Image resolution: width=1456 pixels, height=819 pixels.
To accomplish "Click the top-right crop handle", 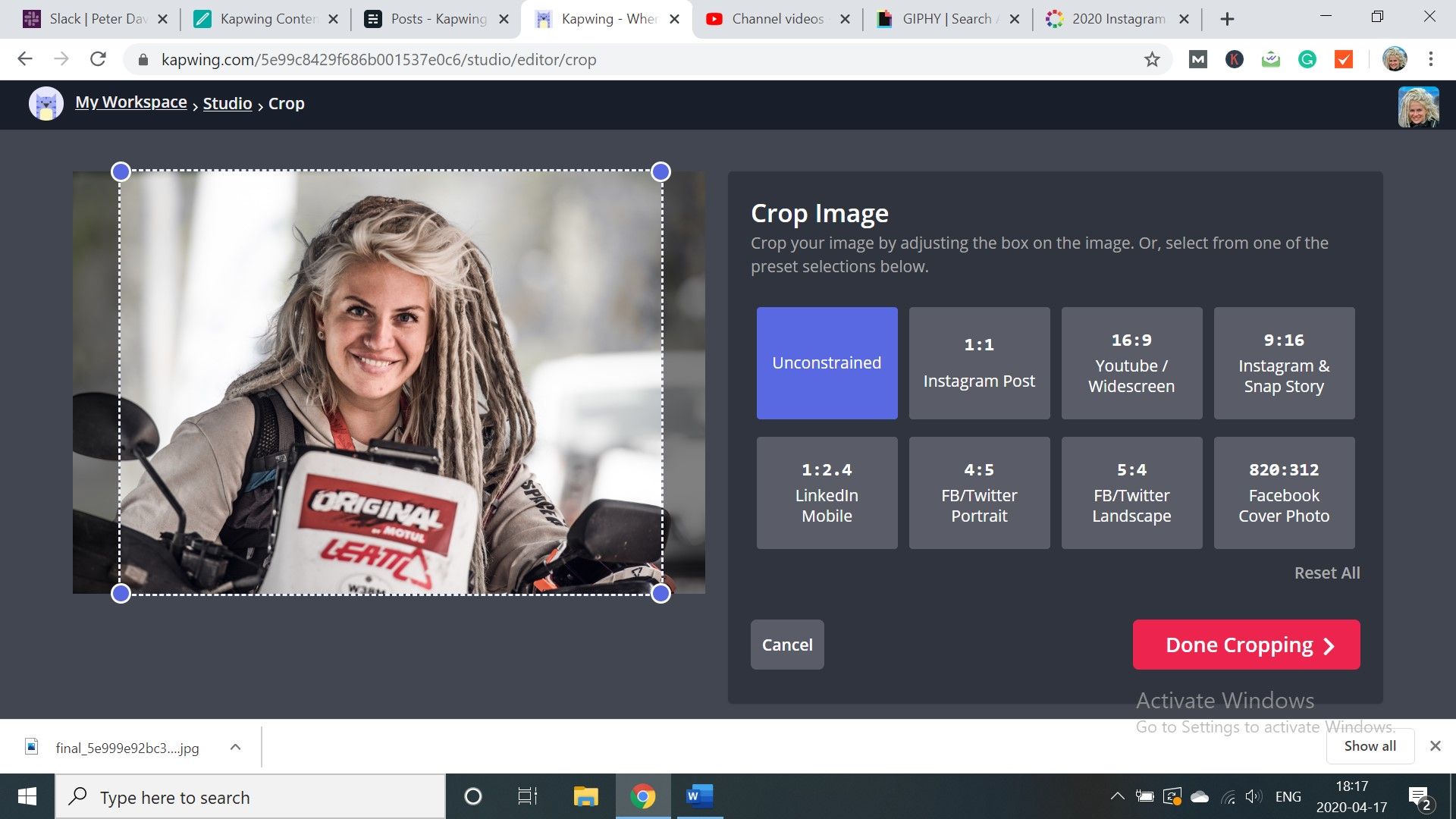I will tap(661, 172).
